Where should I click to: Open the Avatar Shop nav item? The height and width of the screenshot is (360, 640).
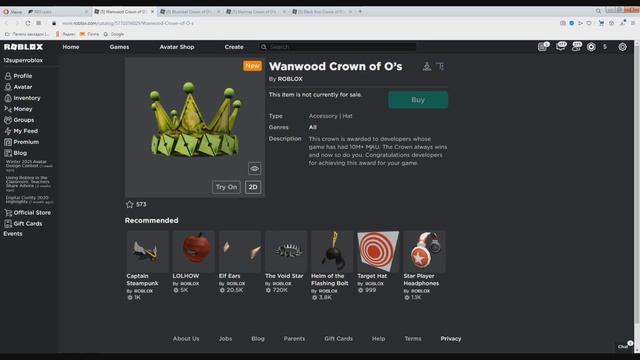(177, 47)
